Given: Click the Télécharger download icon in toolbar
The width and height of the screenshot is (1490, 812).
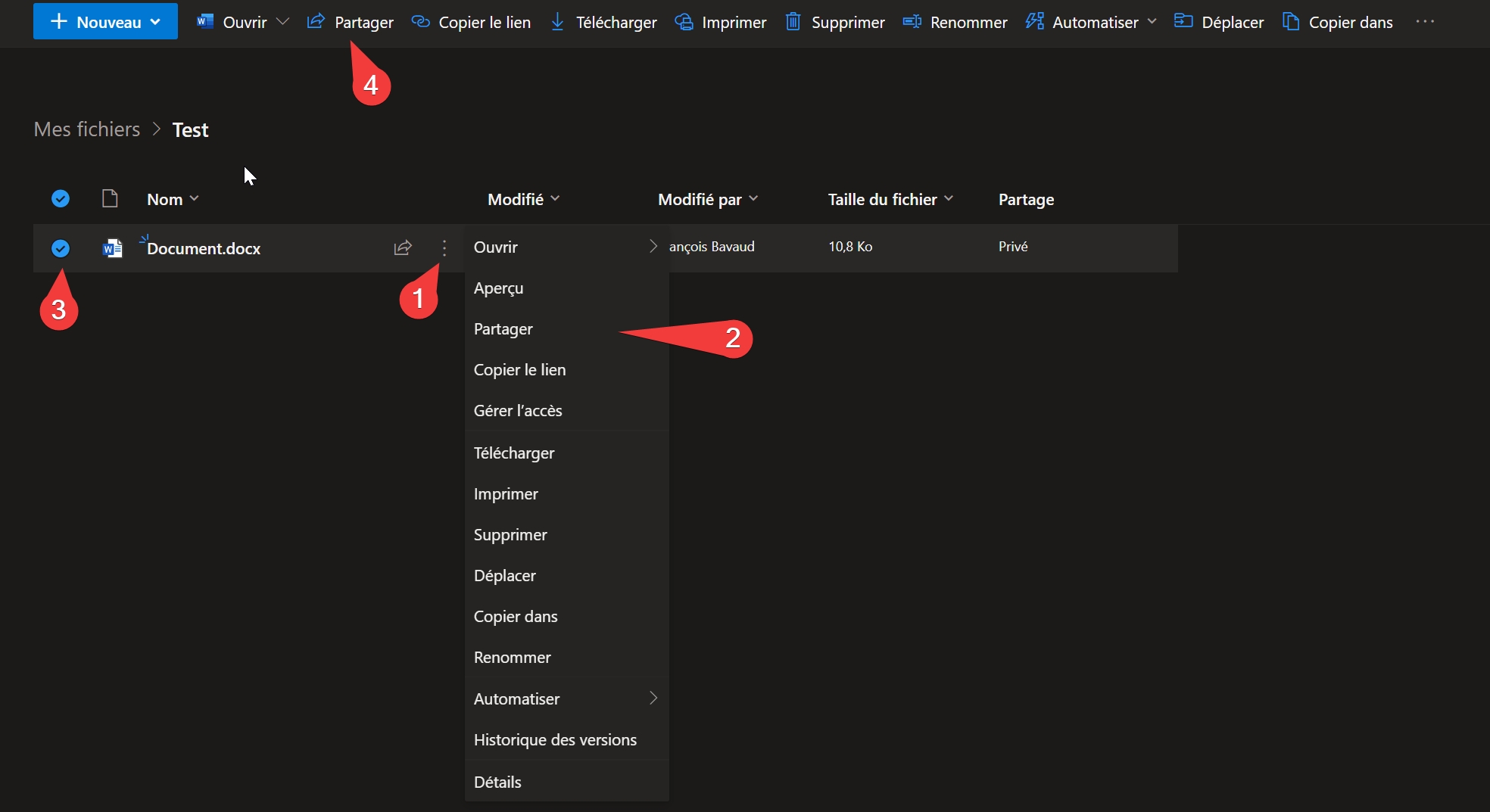Looking at the screenshot, I should [x=557, y=22].
